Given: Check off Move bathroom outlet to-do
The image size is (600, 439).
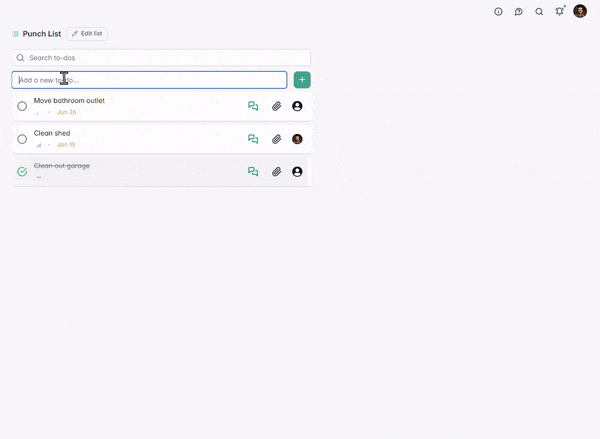Looking at the screenshot, I should pyautogui.click(x=22, y=106).
